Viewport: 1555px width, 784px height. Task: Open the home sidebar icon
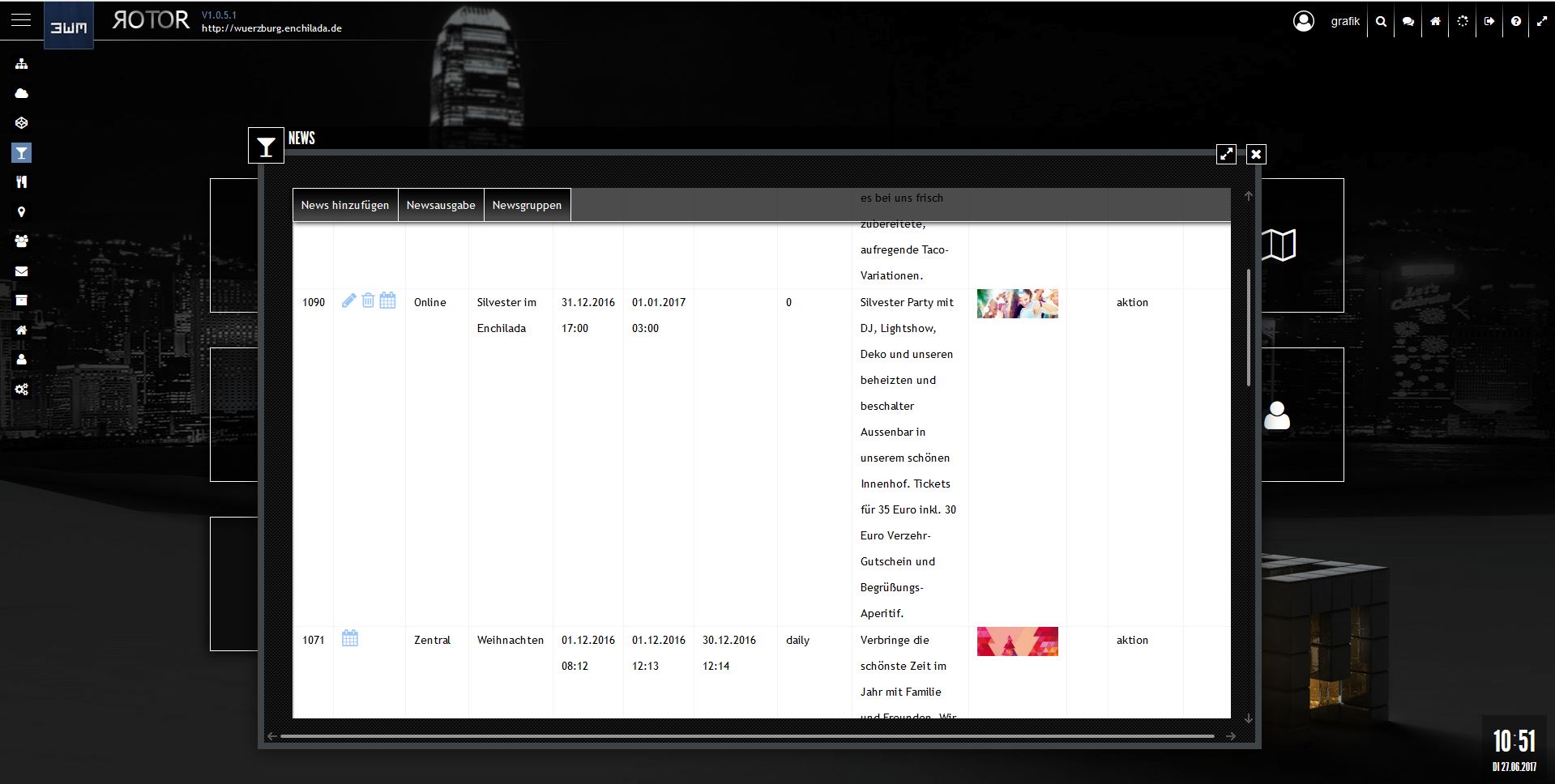pos(22,330)
